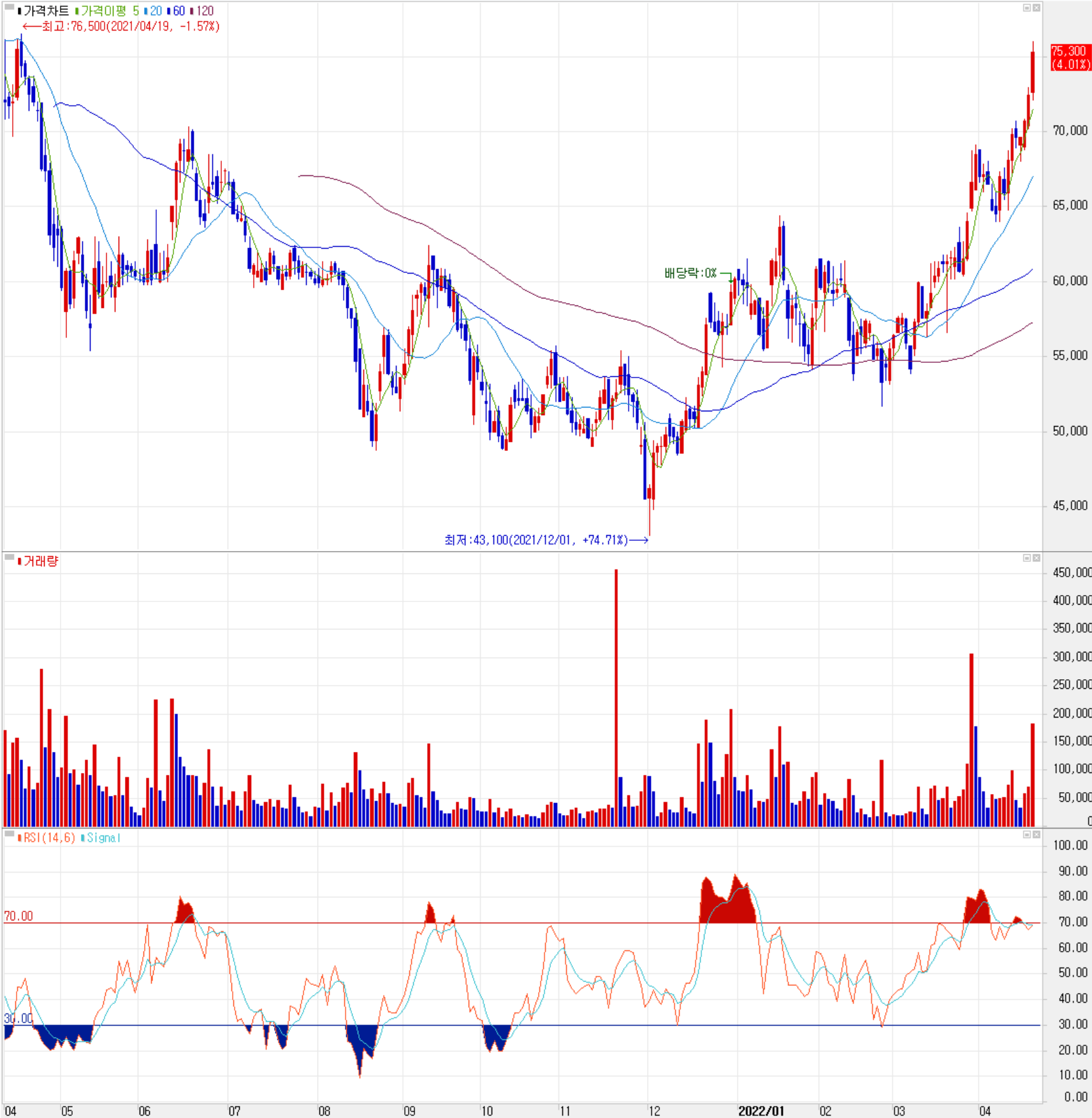The height and width of the screenshot is (1118, 1092).
Task: Maximize the RSI indicator panel
Action: (x=1026, y=834)
